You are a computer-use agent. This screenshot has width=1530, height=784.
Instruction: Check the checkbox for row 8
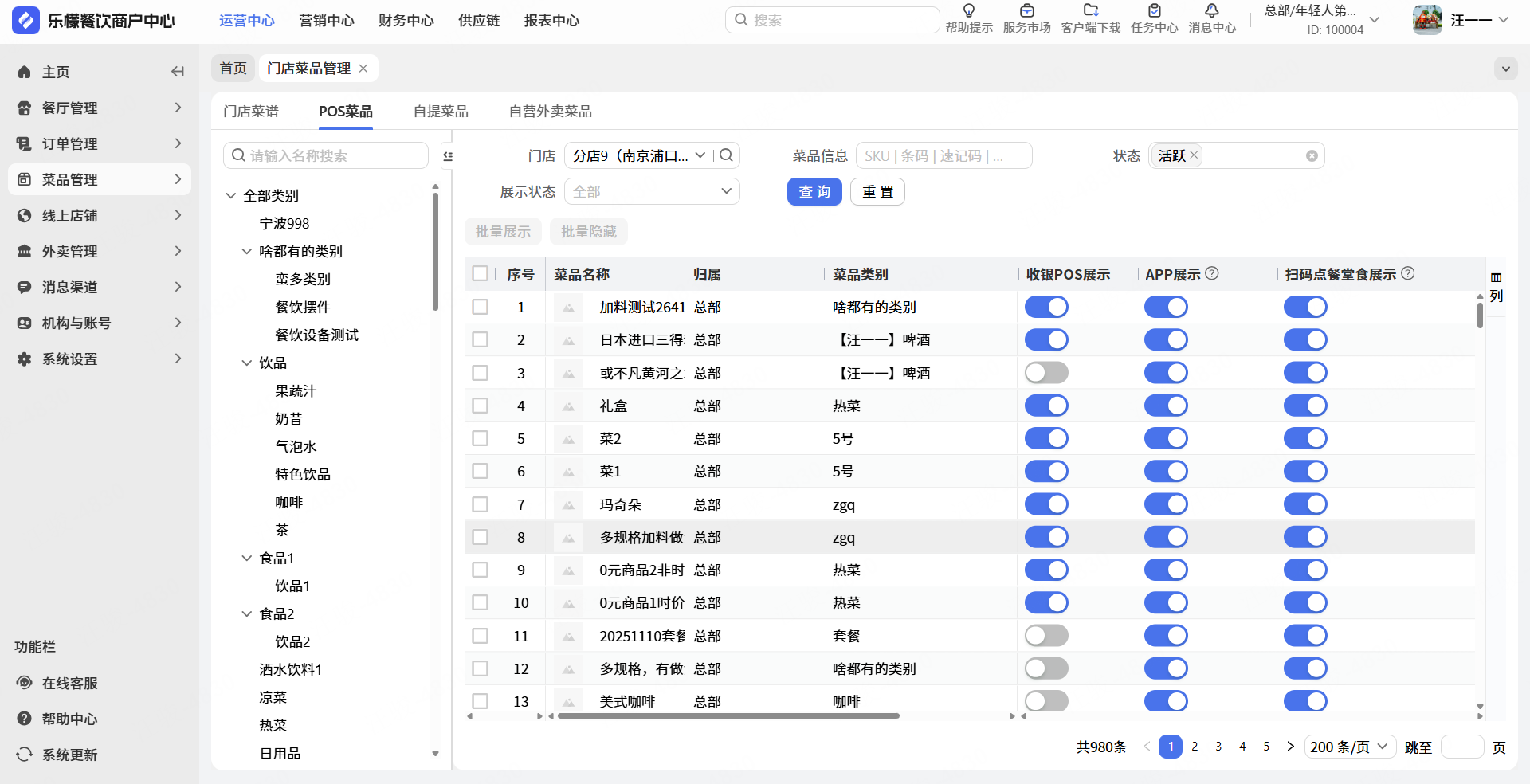(x=480, y=537)
